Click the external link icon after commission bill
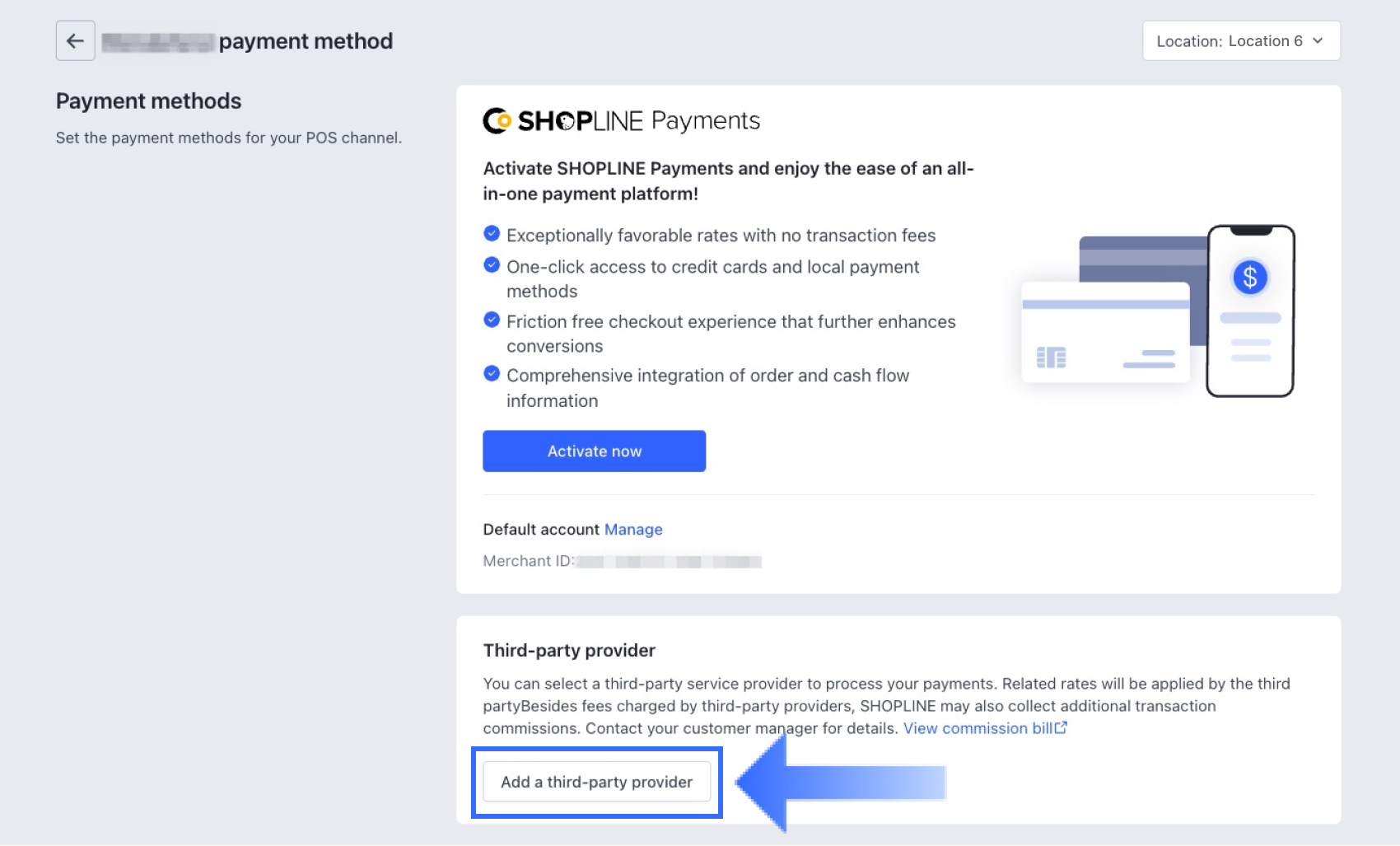 (1062, 727)
